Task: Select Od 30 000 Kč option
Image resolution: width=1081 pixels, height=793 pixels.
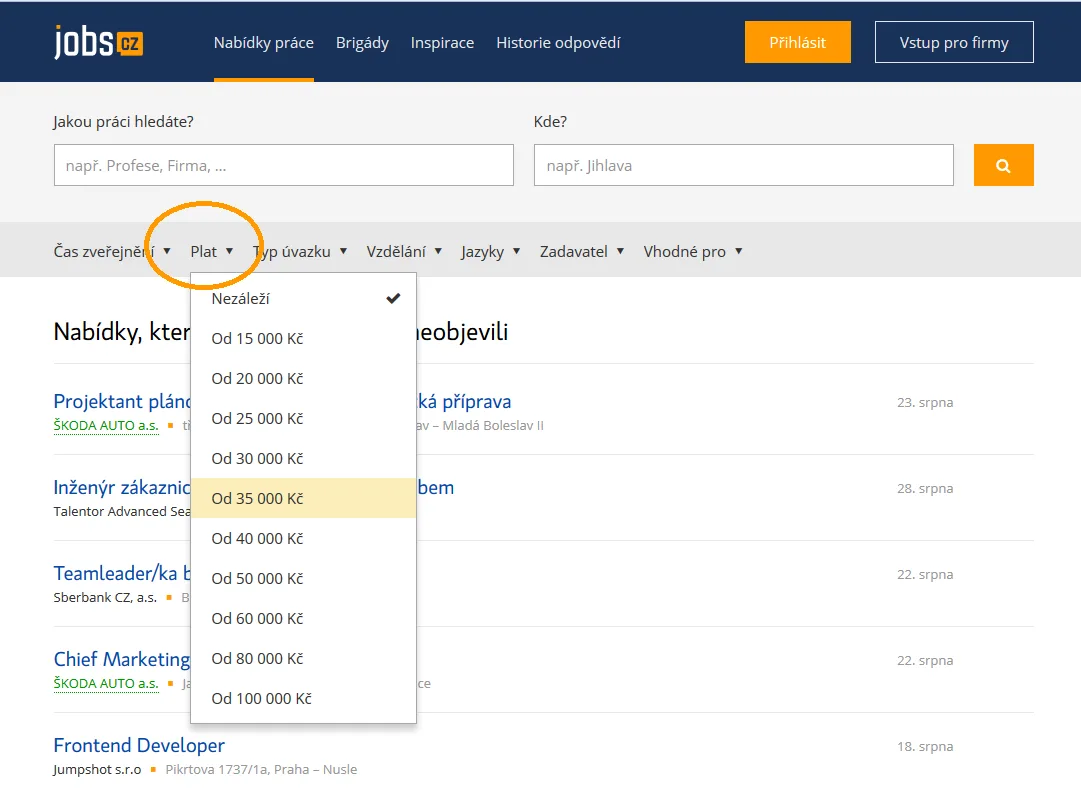Action: pos(303,459)
